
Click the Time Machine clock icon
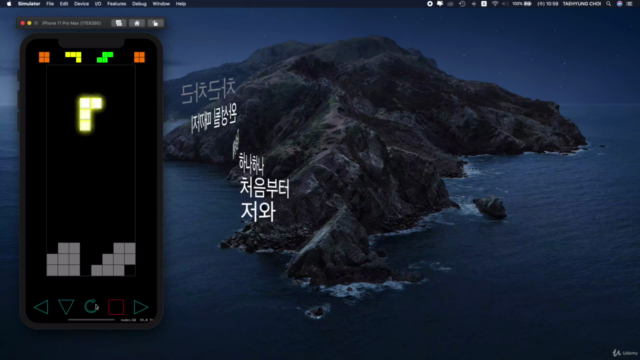pyautogui.click(x=462, y=4)
